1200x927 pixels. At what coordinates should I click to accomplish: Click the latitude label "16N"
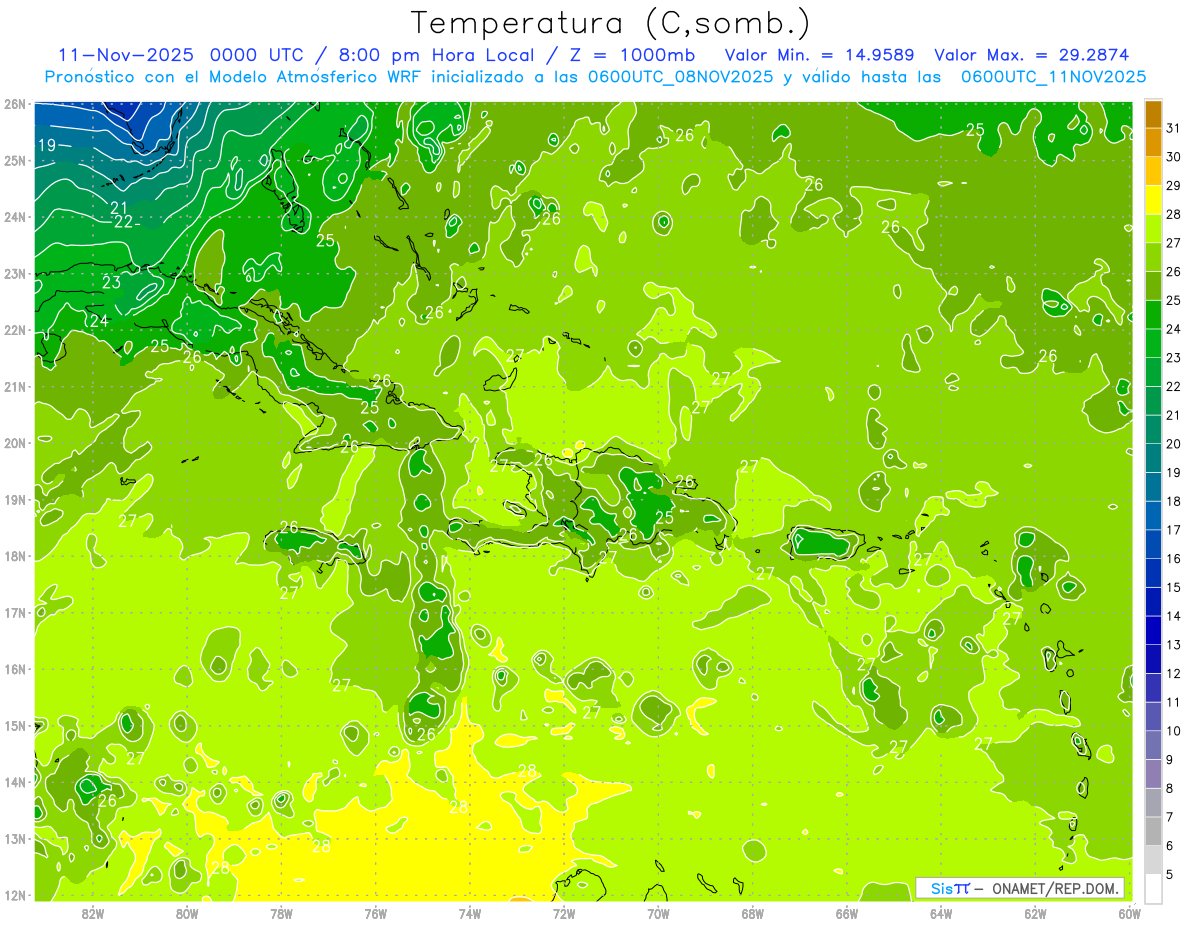[x=15, y=669]
